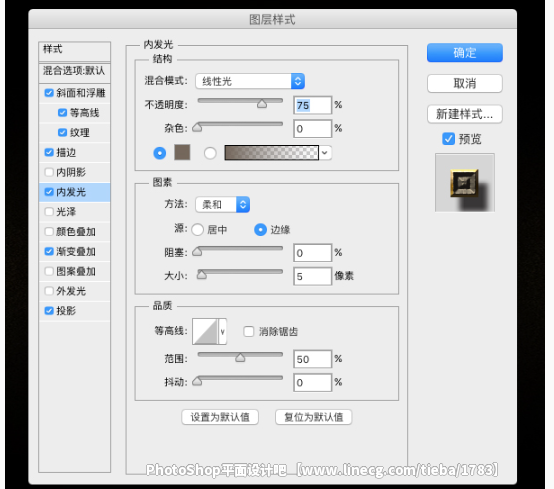This screenshot has width=554, height=489.
Task: Enable the 消除锯齿 checkbox
Action: [249, 331]
